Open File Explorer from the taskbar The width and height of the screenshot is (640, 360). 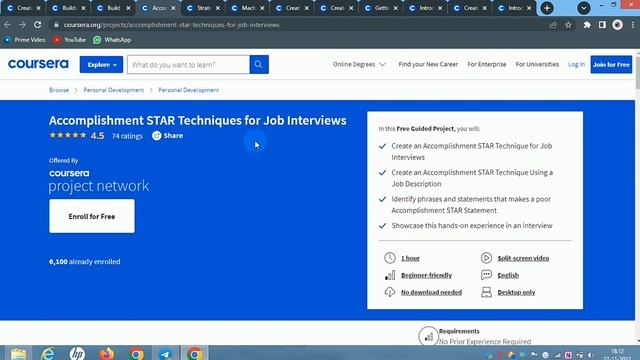tap(18, 353)
